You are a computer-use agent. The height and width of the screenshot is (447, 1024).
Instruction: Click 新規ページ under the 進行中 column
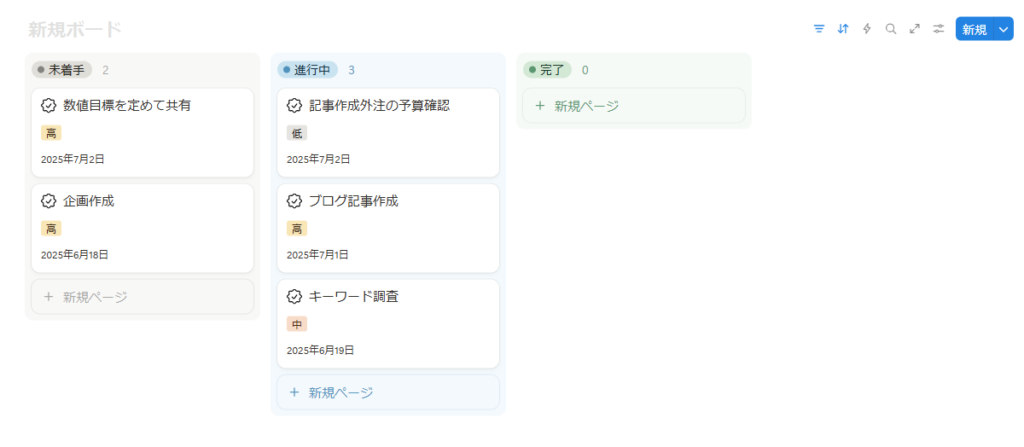(340, 393)
